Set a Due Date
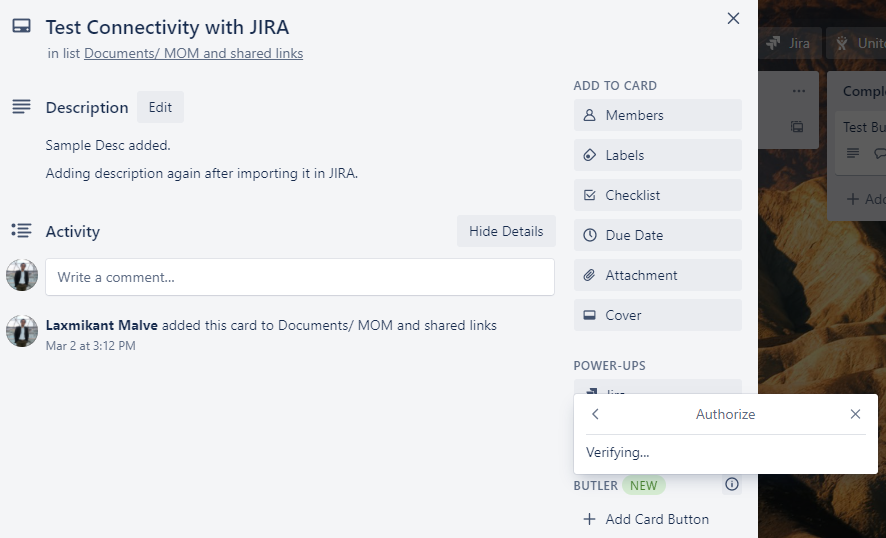886x538 pixels. pyautogui.click(x=658, y=235)
